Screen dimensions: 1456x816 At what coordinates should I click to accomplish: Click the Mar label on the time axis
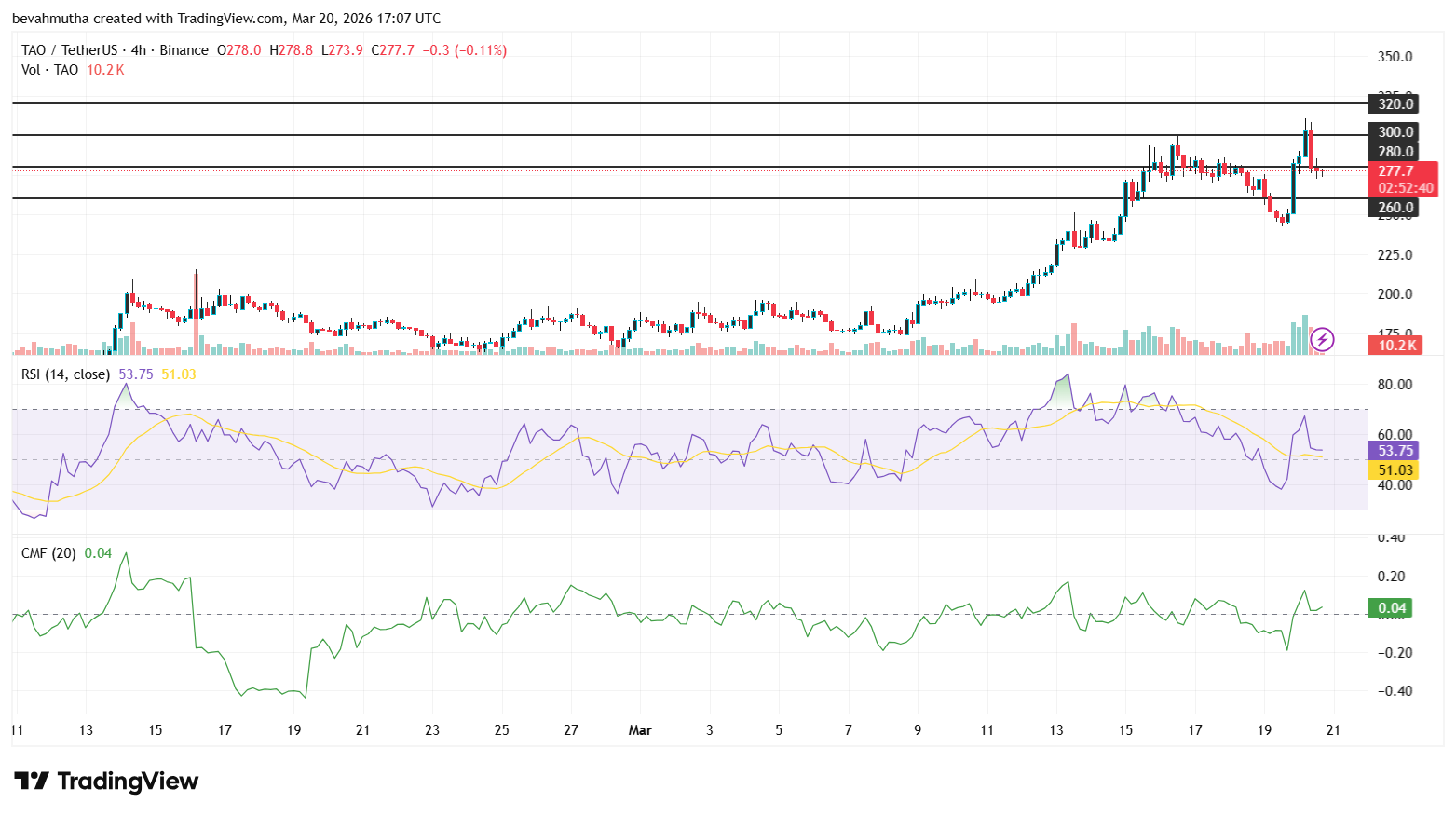pos(640,730)
